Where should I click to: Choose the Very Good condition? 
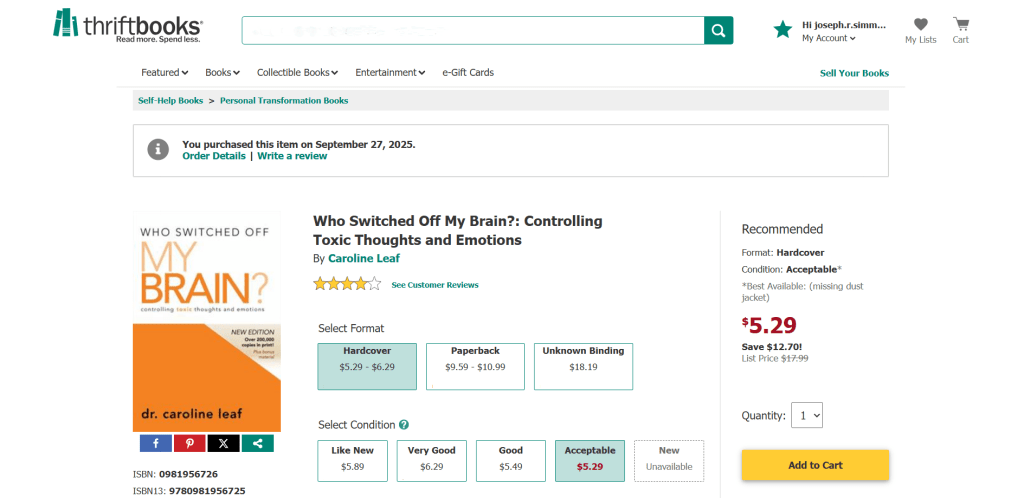coord(432,460)
